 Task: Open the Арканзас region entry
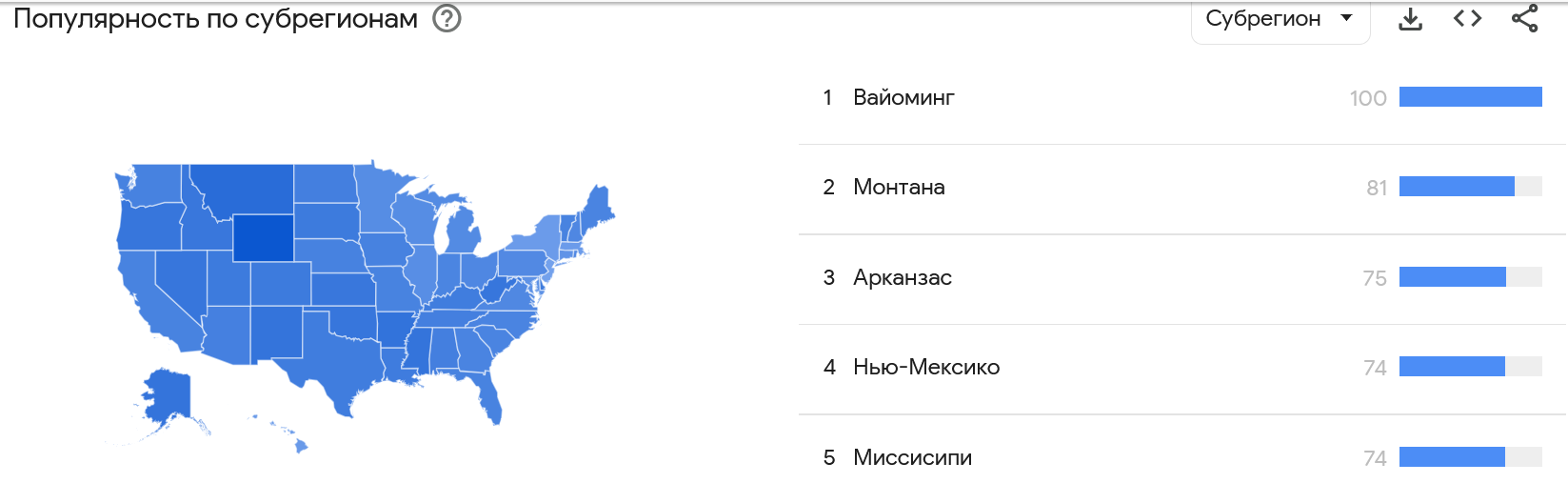point(902,277)
